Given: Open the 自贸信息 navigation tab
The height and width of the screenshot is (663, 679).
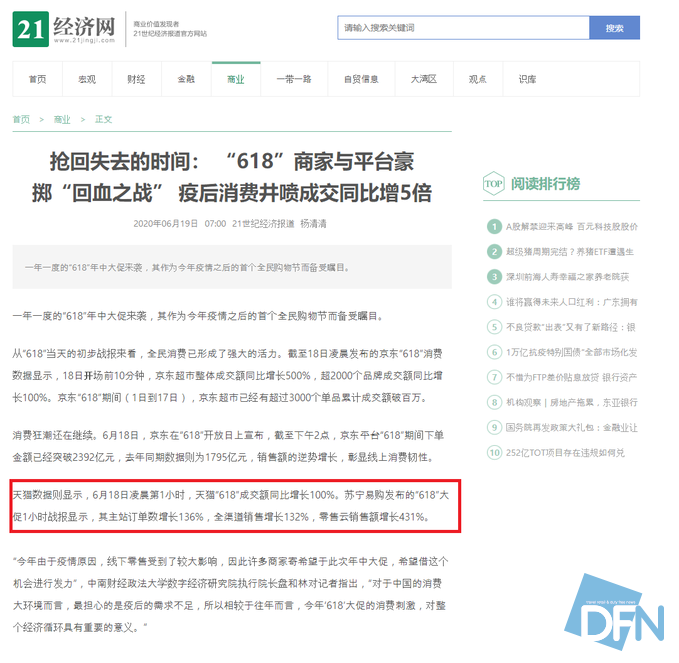Looking at the screenshot, I should pyautogui.click(x=361, y=79).
